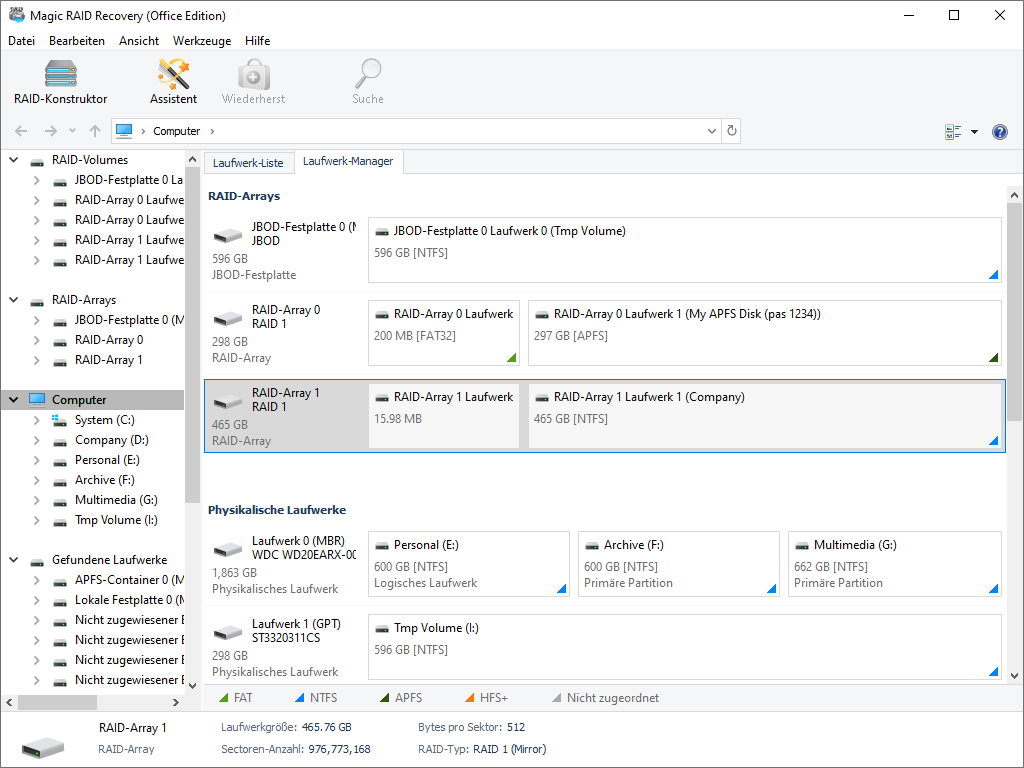1024x768 pixels.
Task: Select Laufwerk 0 (MBR) WDC disk
Action: click(x=285, y=564)
